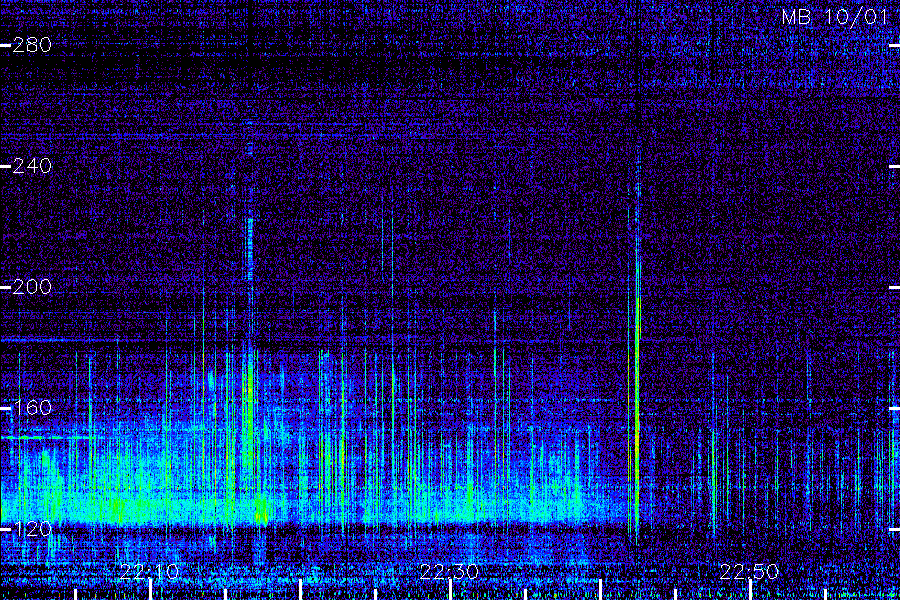Select the 160 frequency axis label
The image size is (900, 600).
pos(32,408)
